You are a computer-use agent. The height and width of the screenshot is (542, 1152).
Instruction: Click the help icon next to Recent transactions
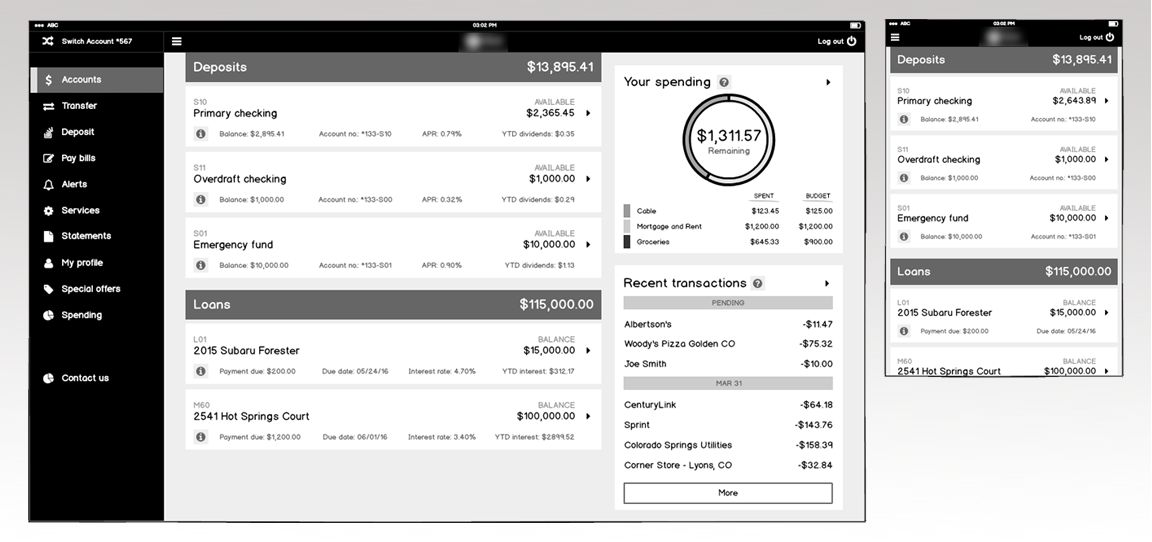(758, 283)
